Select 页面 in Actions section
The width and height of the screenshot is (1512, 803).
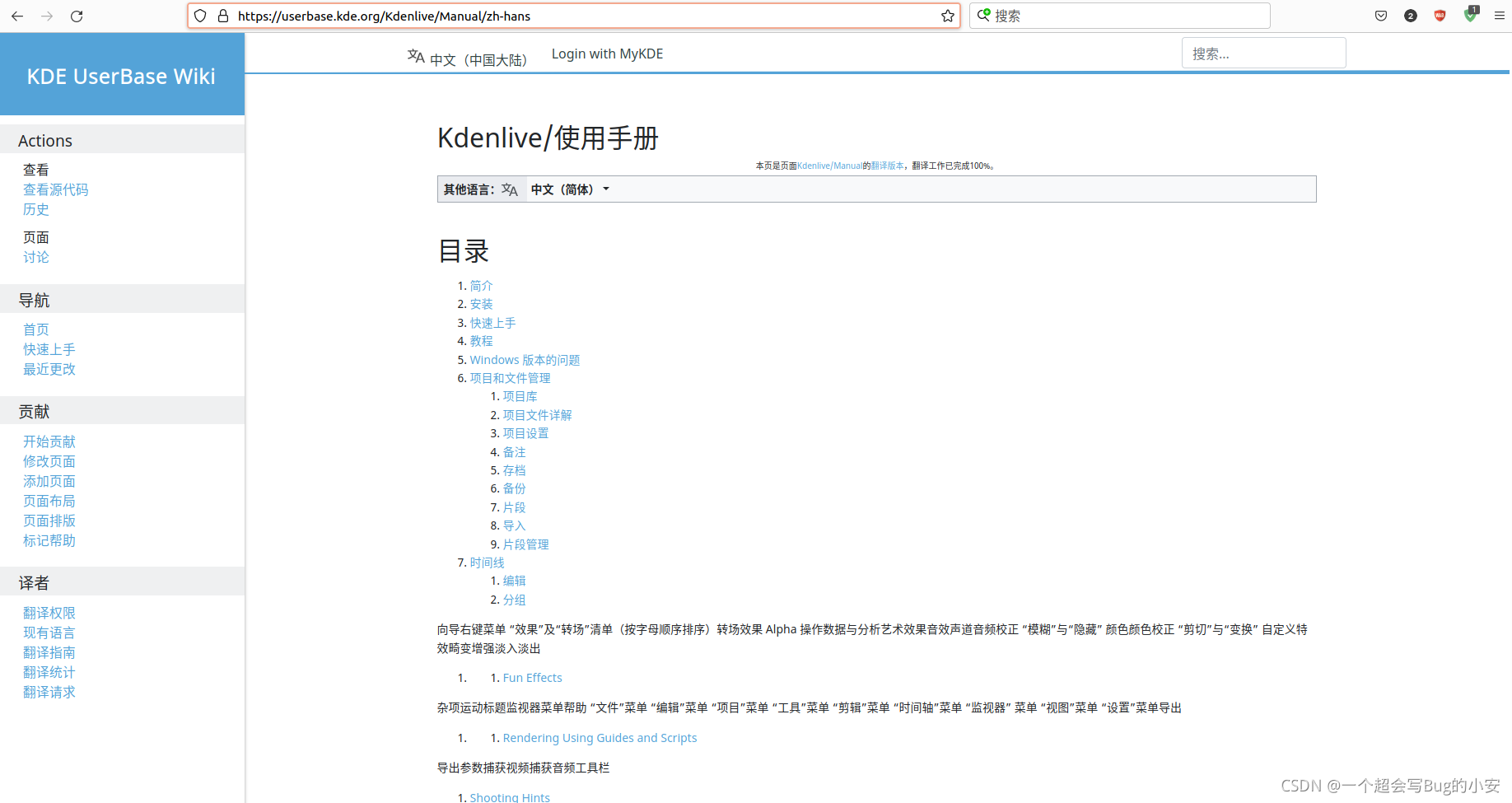pyautogui.click(x=36, y=237)
